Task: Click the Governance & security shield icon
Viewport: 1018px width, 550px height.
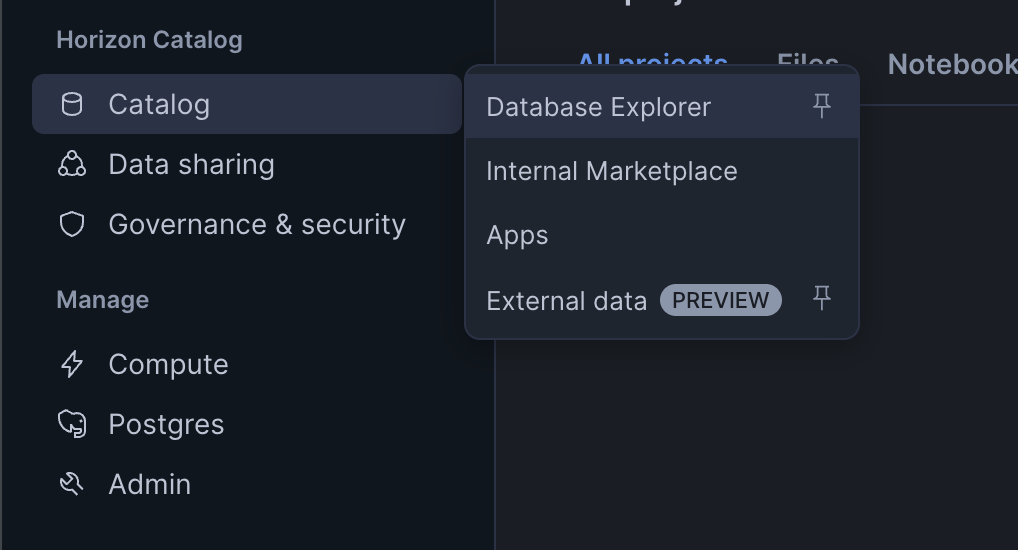Action: (72, 224)
